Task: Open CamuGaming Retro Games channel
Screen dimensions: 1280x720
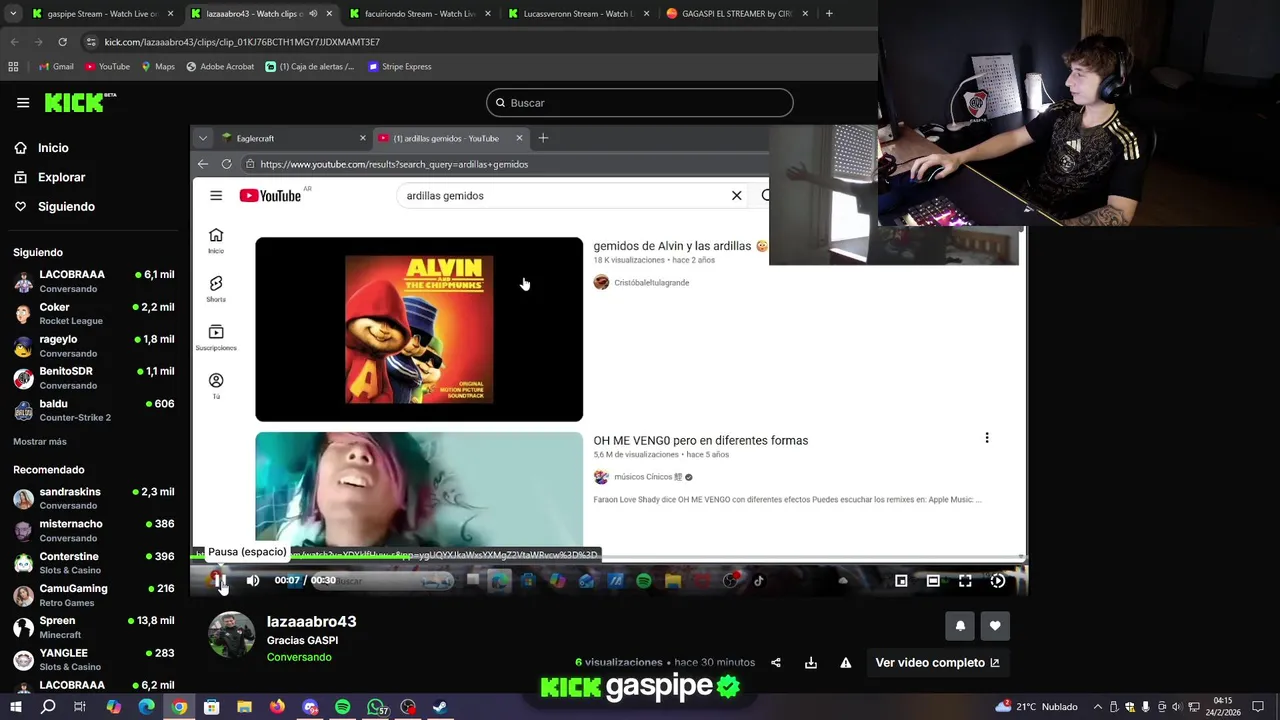Action: click(x=94, y=595)
